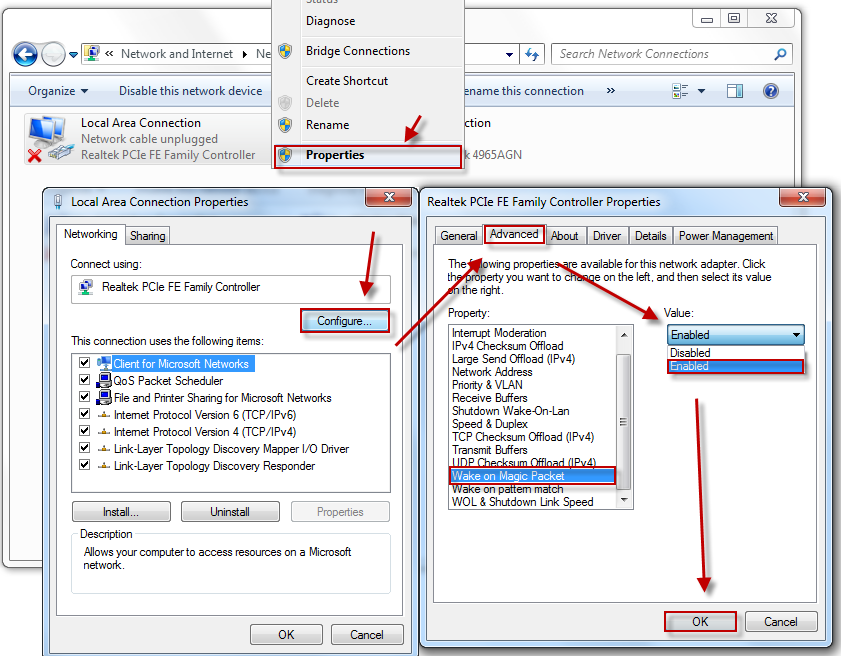Image resolution: width=841 pixels, height=656 pixels.
Task: Open Help via question mark icon
Action: (x=771, y=91)
